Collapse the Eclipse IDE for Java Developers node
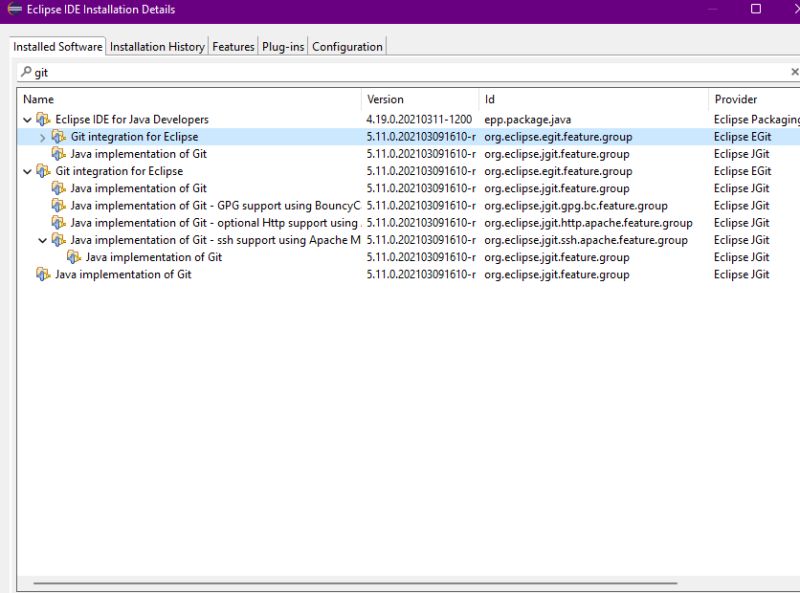This screenshot has width=800, height=593. coord(26,119)
